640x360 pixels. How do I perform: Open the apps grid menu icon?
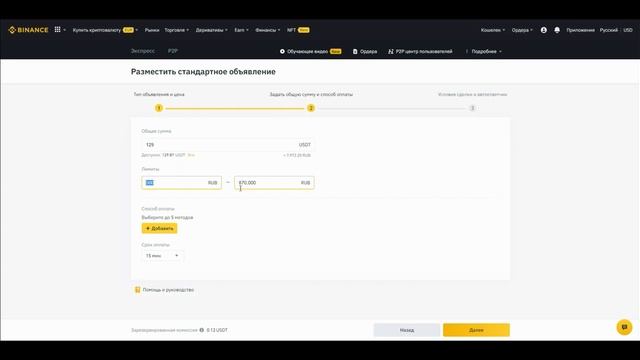[x=58, y=29]
